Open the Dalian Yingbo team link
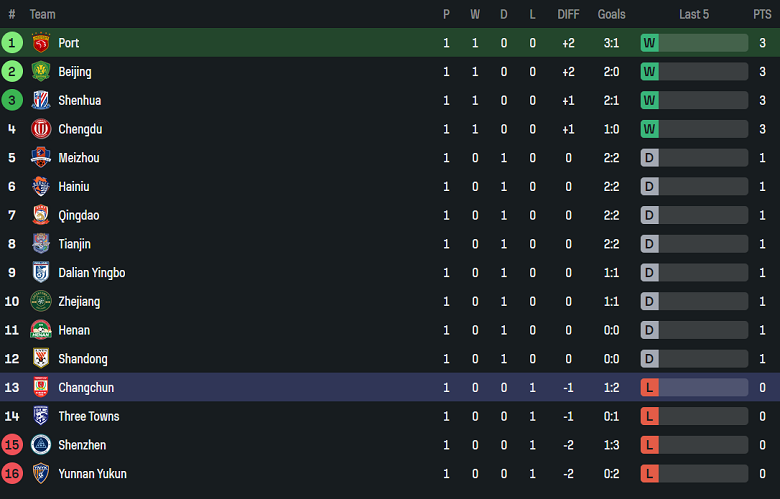Image resolution: width=780 pixels, height=499 pixels. point(91,273)
